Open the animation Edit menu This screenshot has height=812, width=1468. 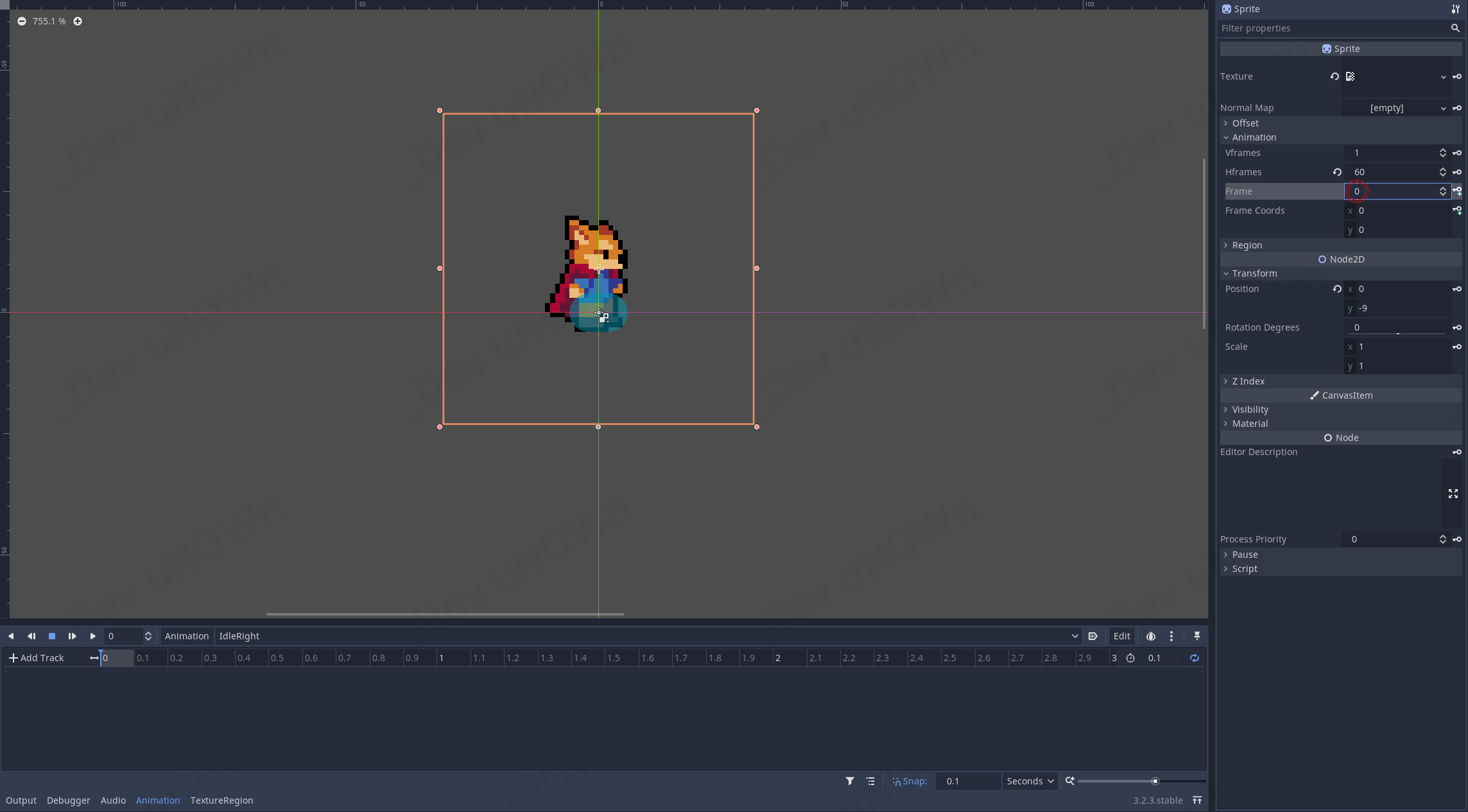(1121, 636)
